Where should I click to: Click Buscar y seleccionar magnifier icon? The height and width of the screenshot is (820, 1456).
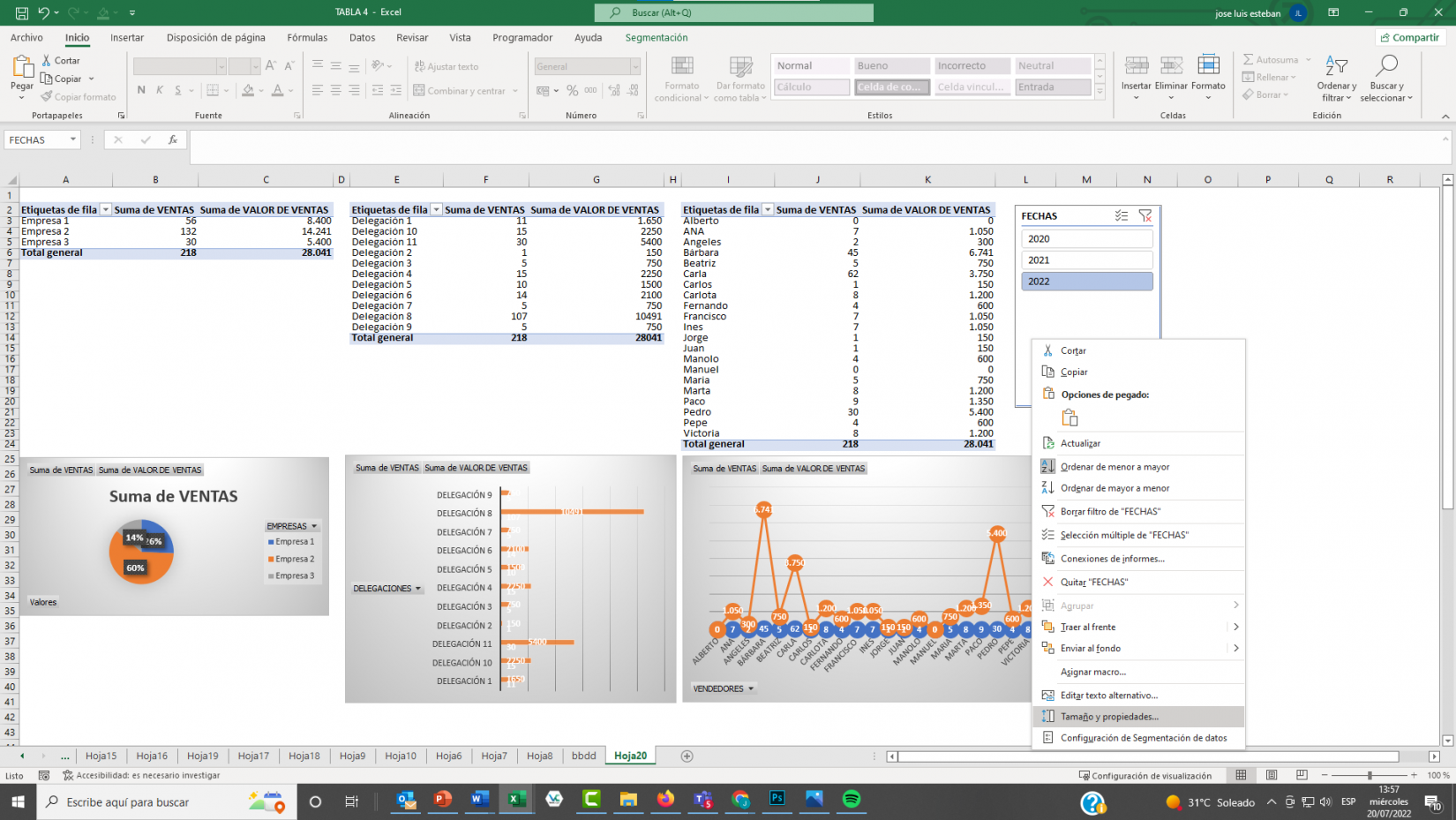tap(1386, 66)
